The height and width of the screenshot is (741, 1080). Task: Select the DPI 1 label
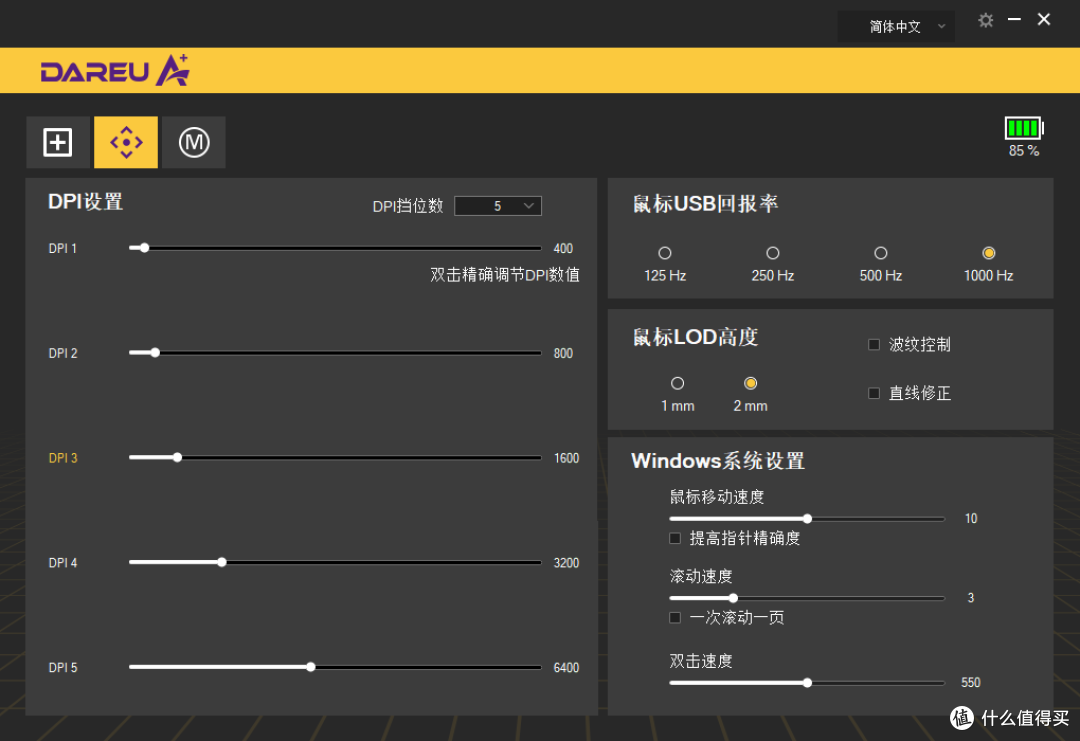[x=63, y=249]
